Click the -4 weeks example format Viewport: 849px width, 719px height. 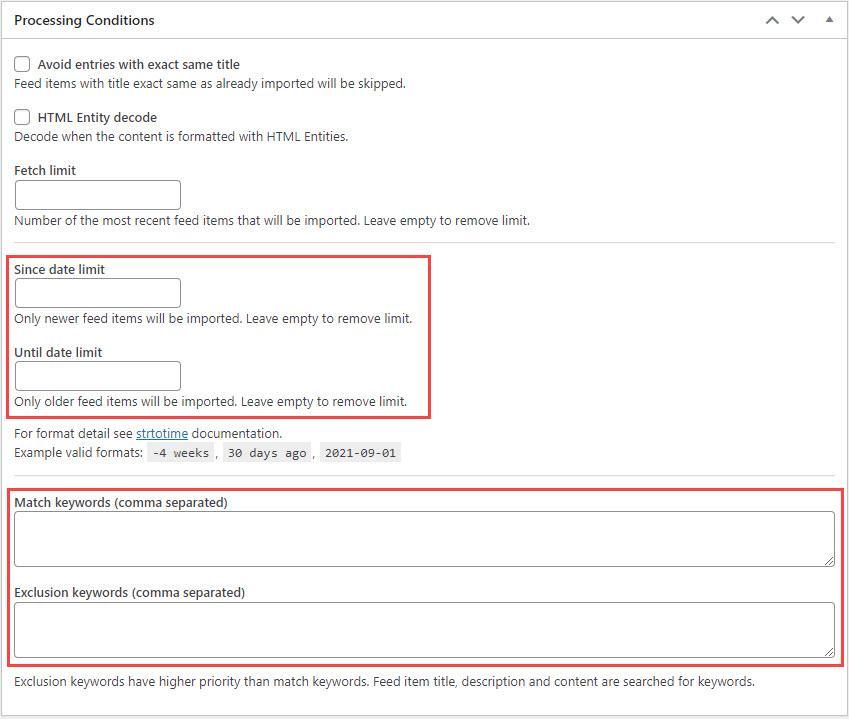(181, 453)
